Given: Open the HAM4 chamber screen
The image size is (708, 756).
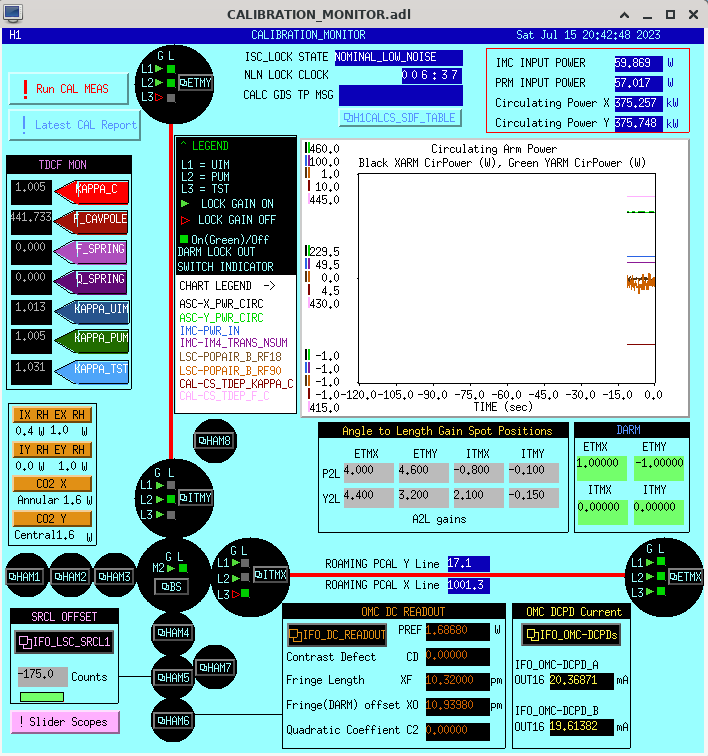Looking at the screenshot, I should [x=173, y=632].
